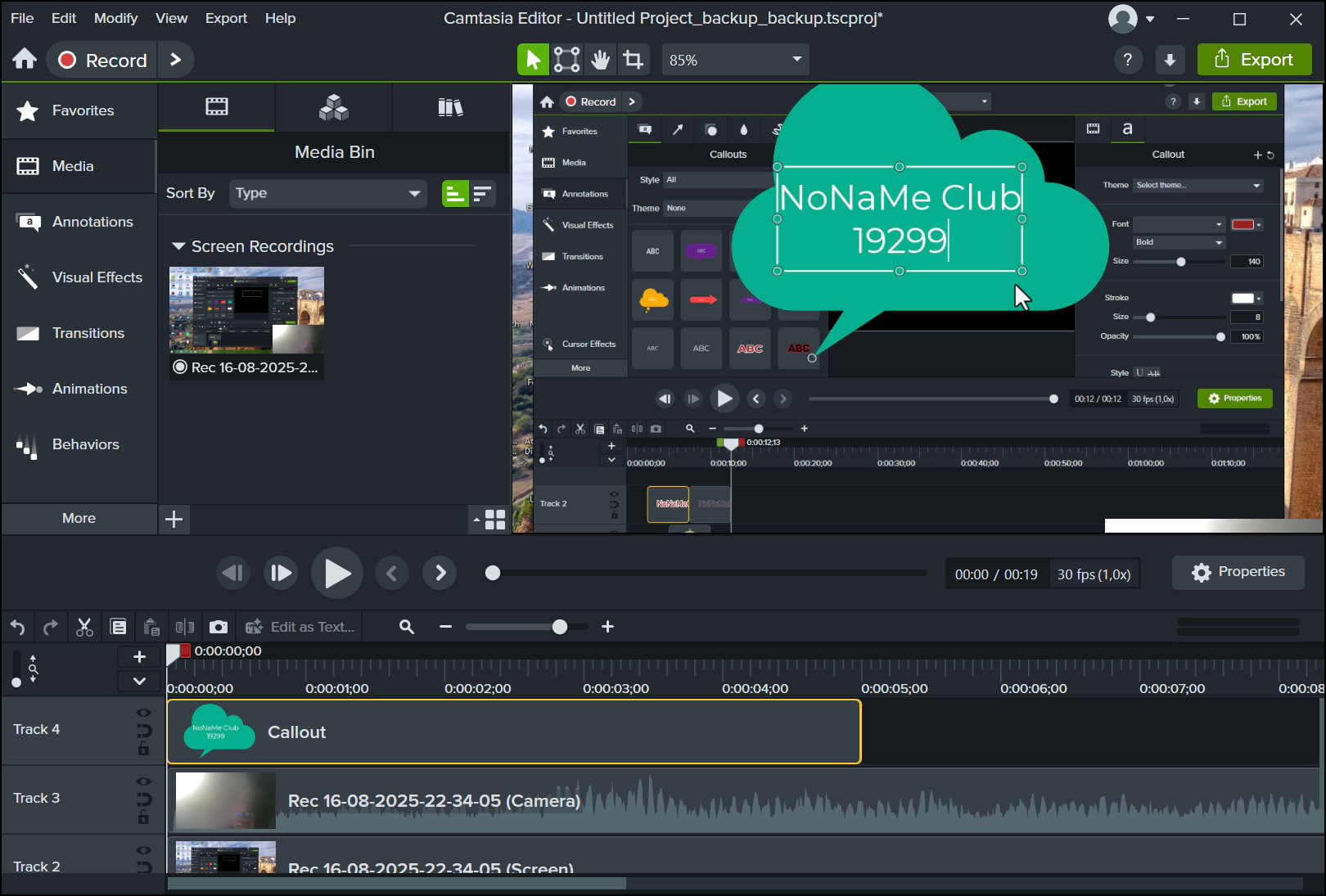Open the media bin view options
The image size is (1326, 896).
point(489,520)
